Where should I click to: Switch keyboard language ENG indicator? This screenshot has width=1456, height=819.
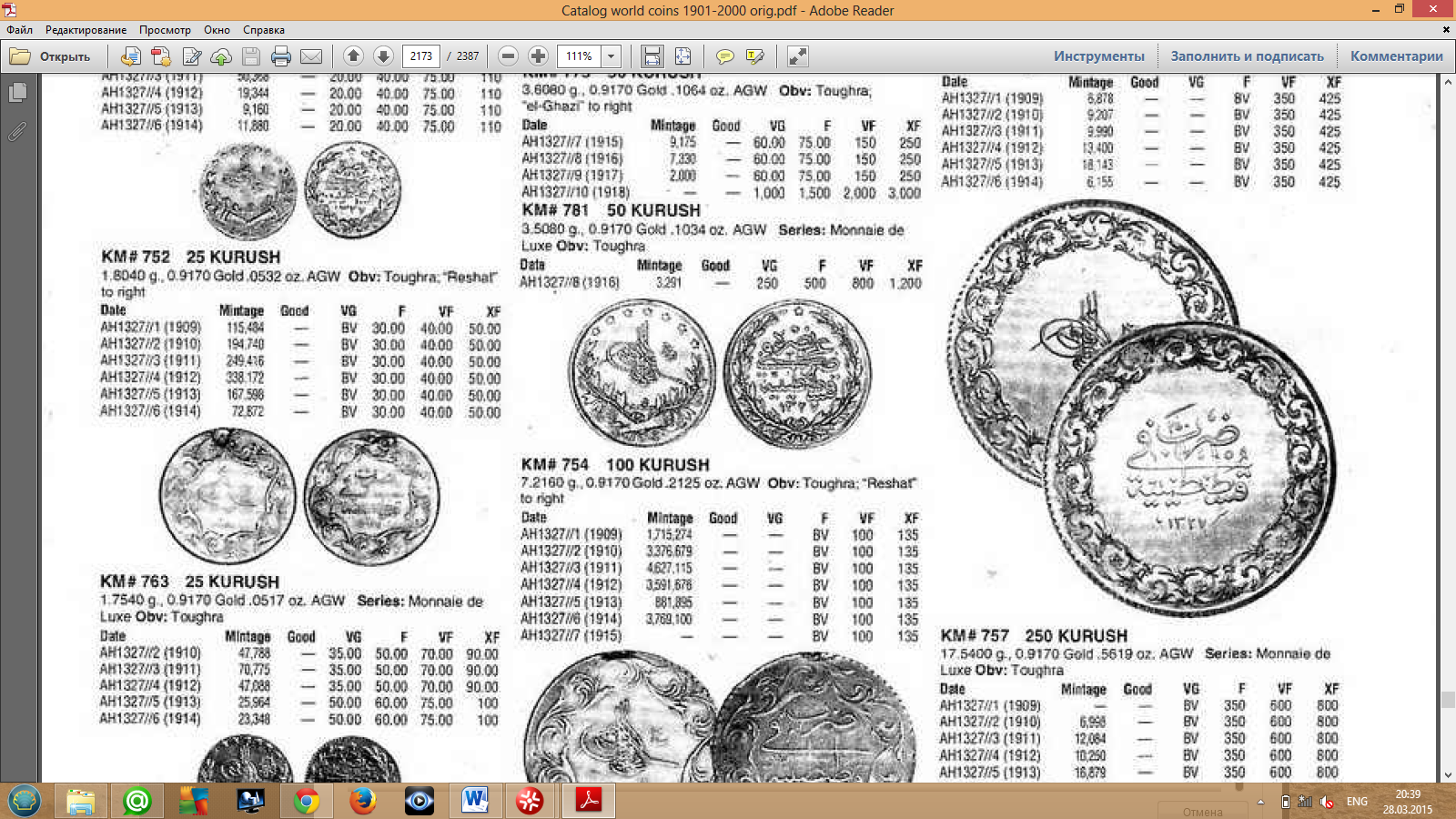[x=1357, y=802]
